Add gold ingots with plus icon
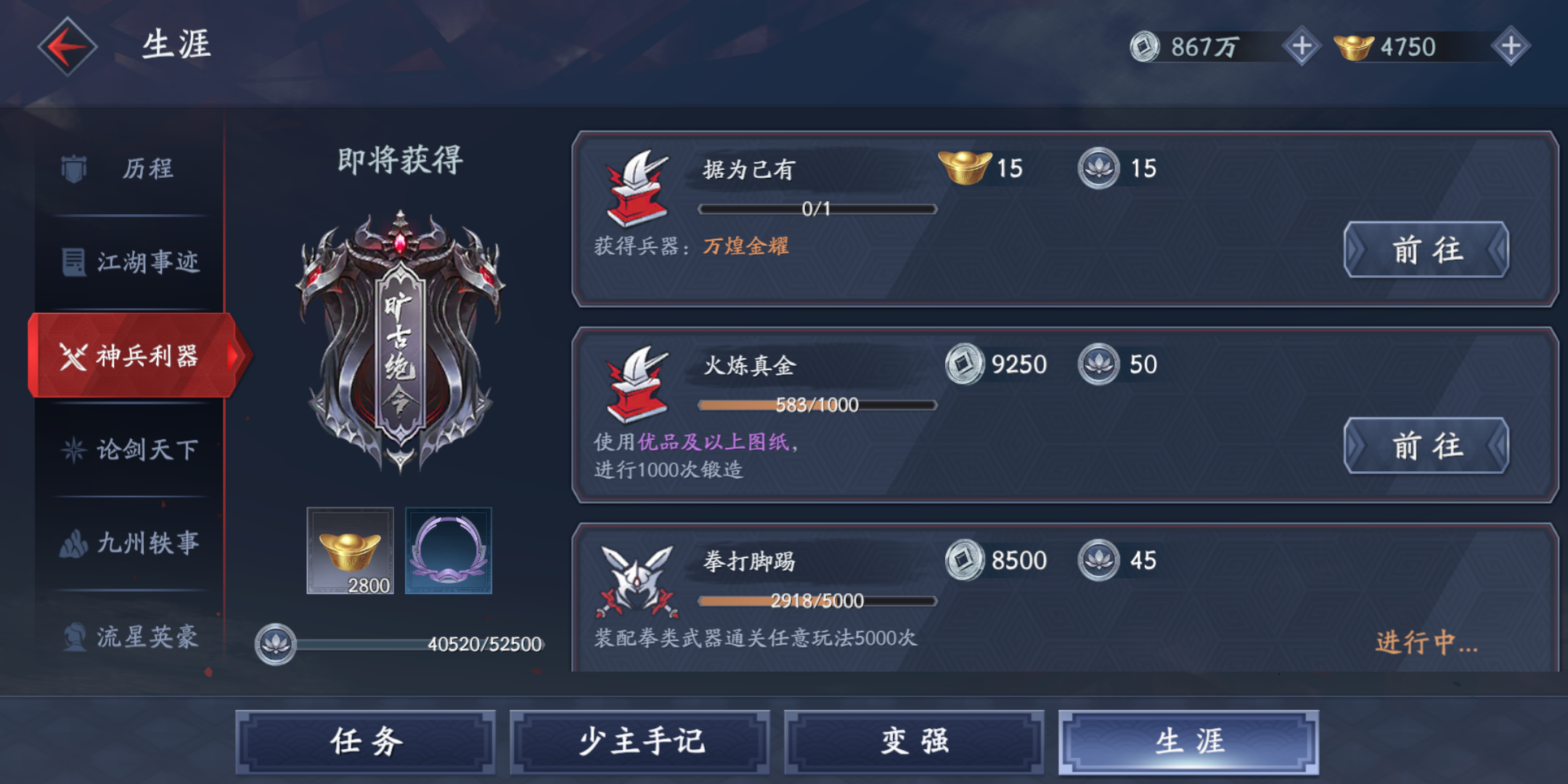Screen dimensions: 1568x784 pyautogui.click(x=1511, y=47)
